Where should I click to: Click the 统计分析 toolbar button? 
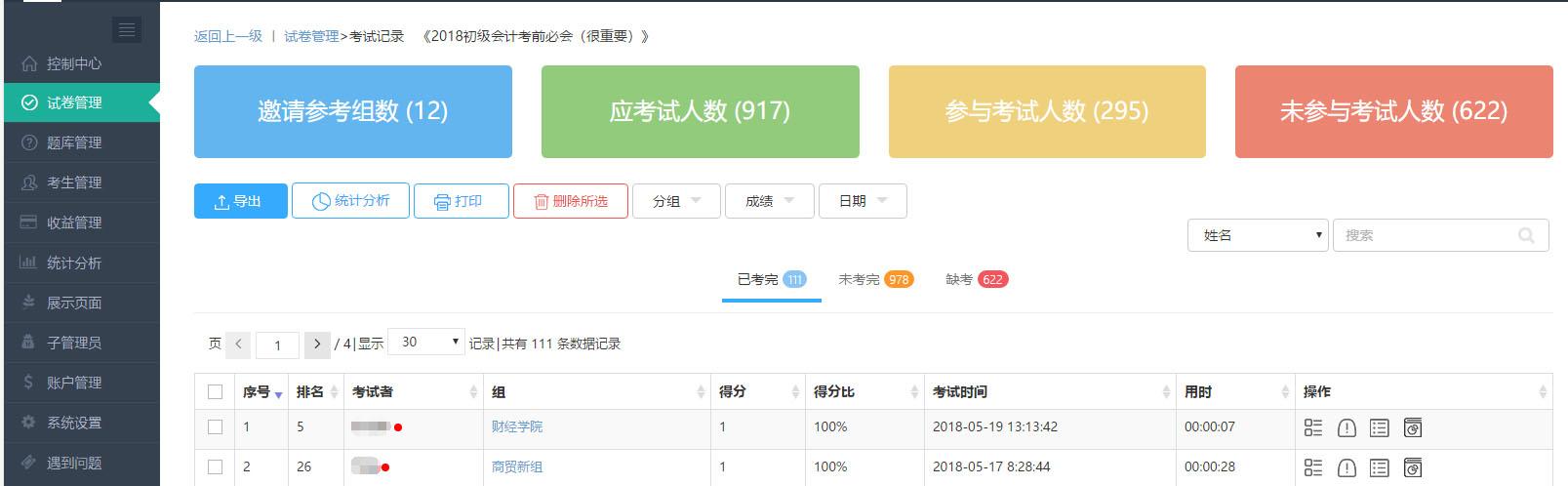[x=350, y=201]
